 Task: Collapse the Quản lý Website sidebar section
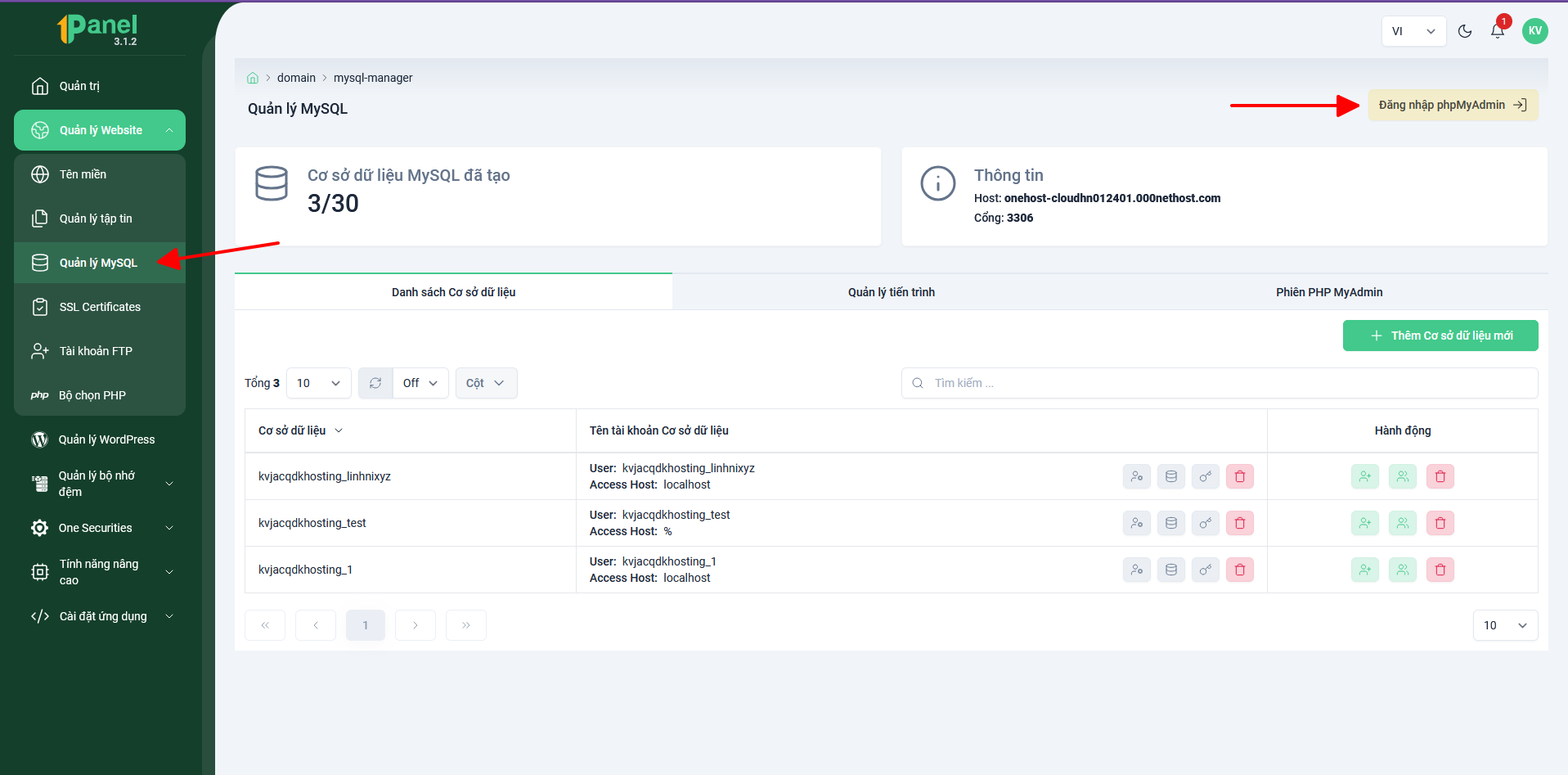point(100,130)
